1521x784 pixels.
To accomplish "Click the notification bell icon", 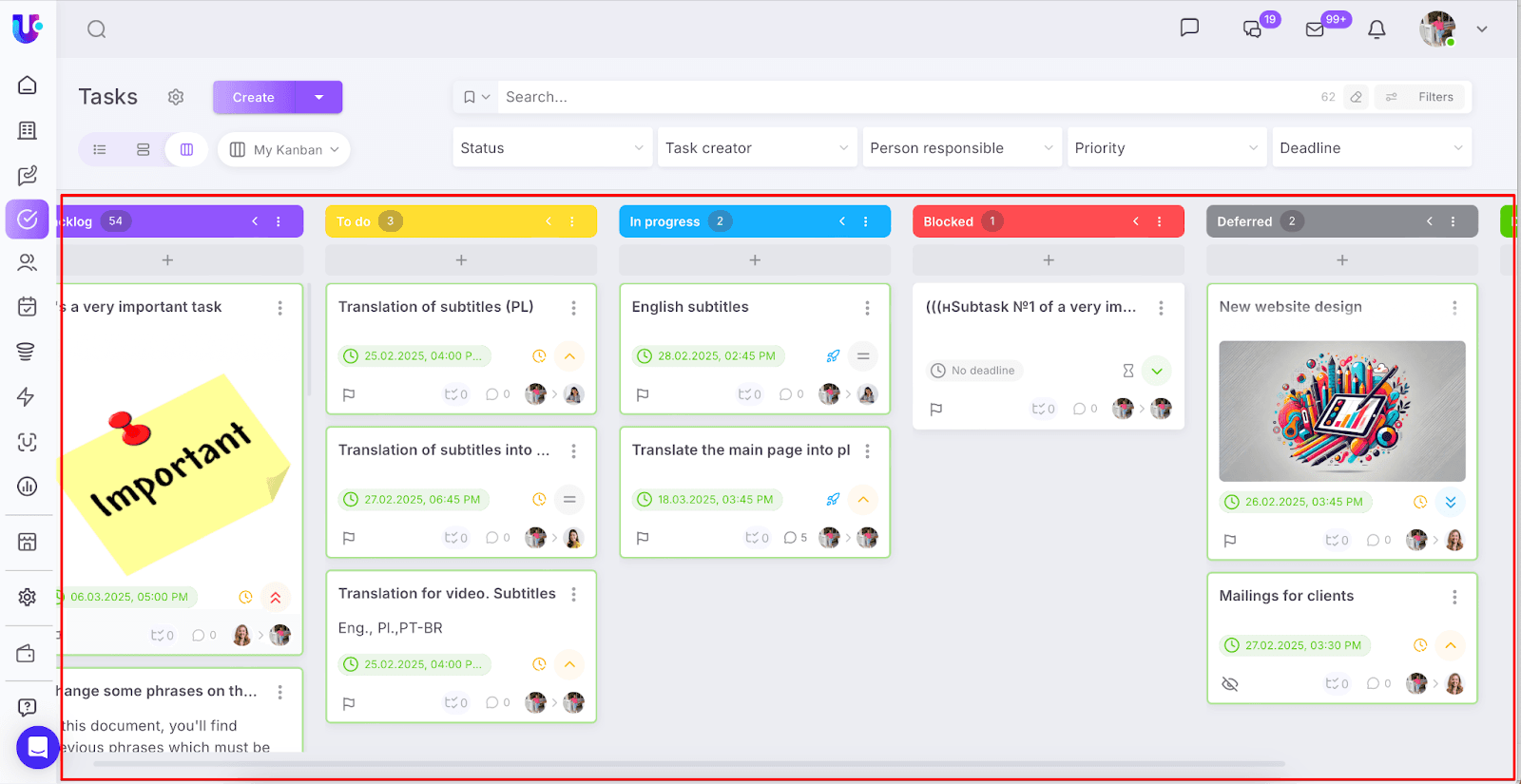I will click(1377, 29).
